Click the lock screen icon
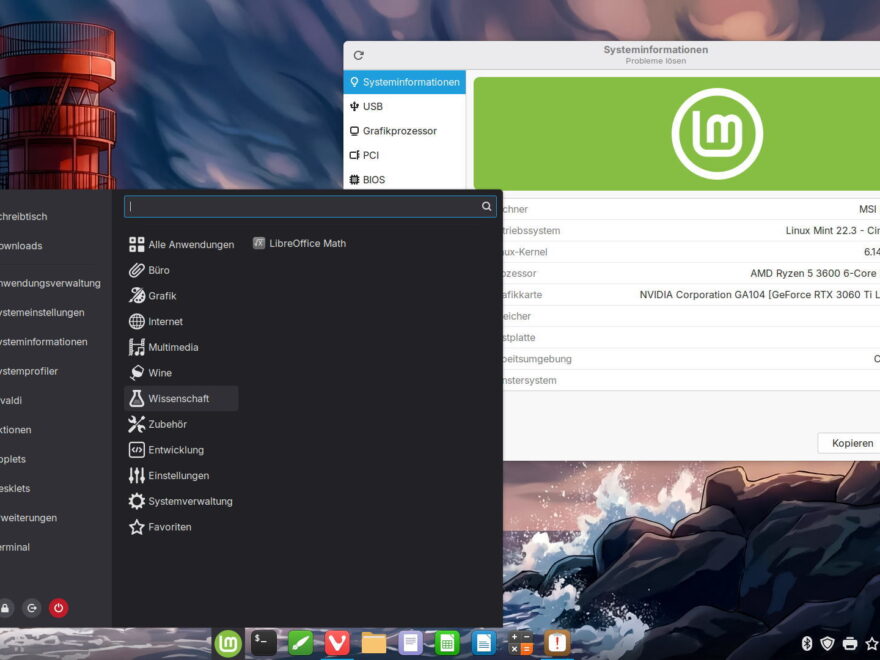880x660 pixels. coord(6,608)
